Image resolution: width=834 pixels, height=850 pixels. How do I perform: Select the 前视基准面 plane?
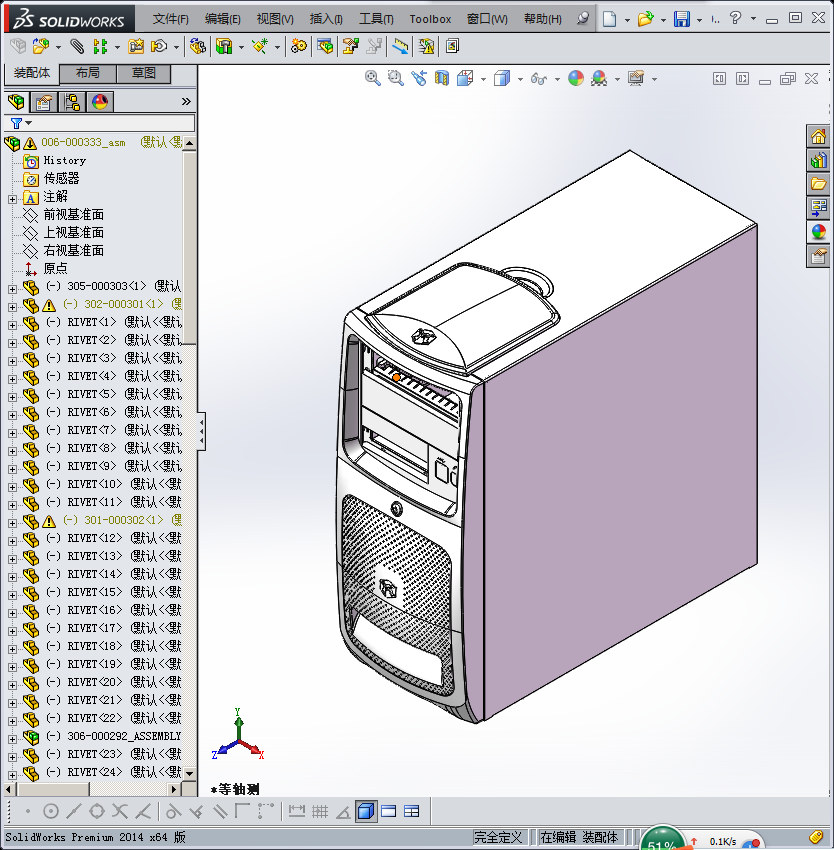(x=73, y=215)
